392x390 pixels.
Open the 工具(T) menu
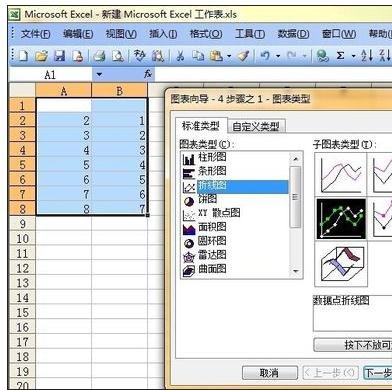(250, 34)
